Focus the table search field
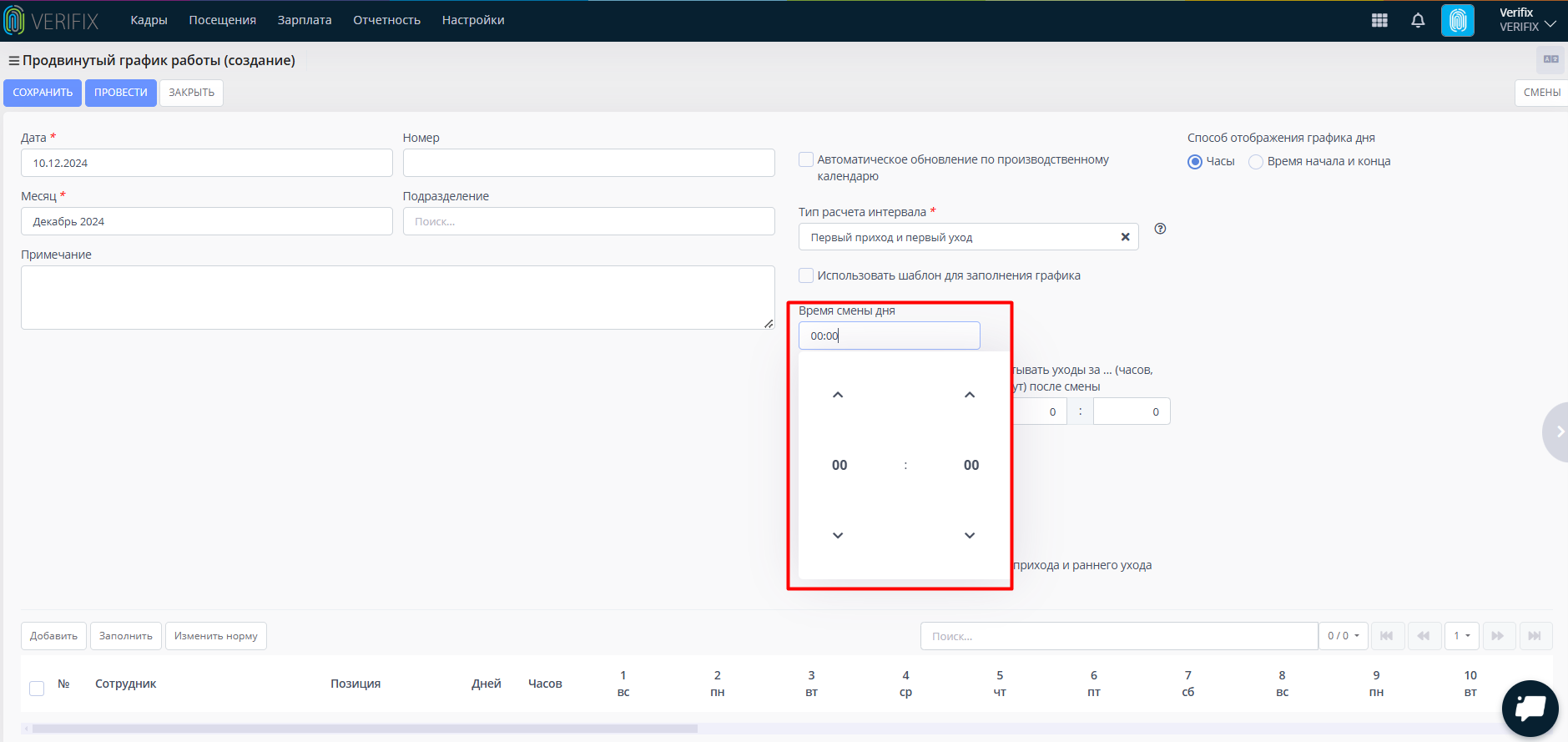 [x=1119, y=636]
